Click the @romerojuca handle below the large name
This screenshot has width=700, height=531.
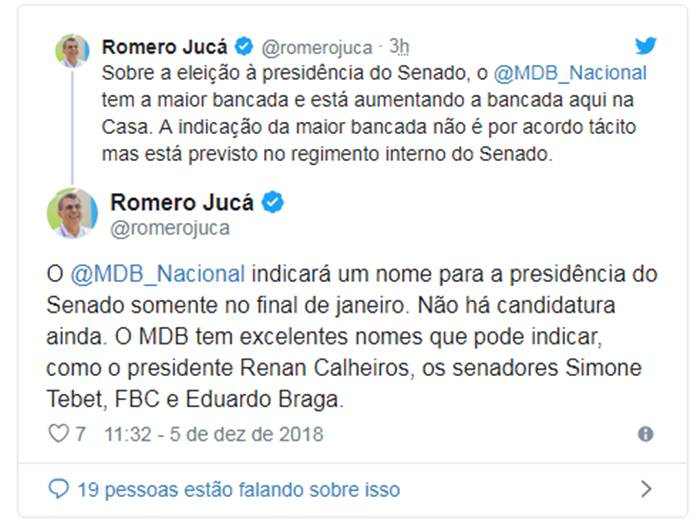(170, 229)
